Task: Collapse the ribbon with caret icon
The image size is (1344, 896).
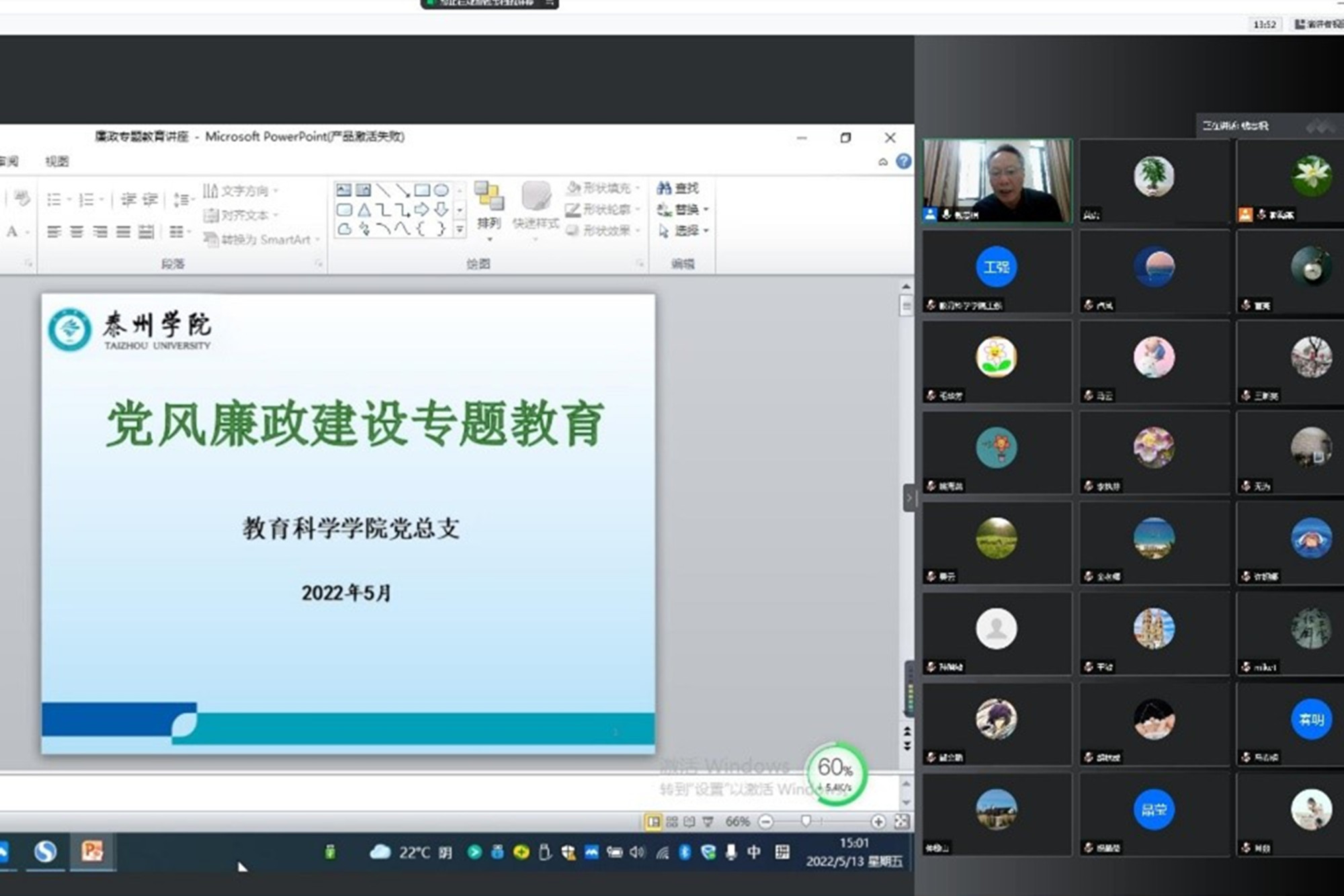Action: coord(883,162)
